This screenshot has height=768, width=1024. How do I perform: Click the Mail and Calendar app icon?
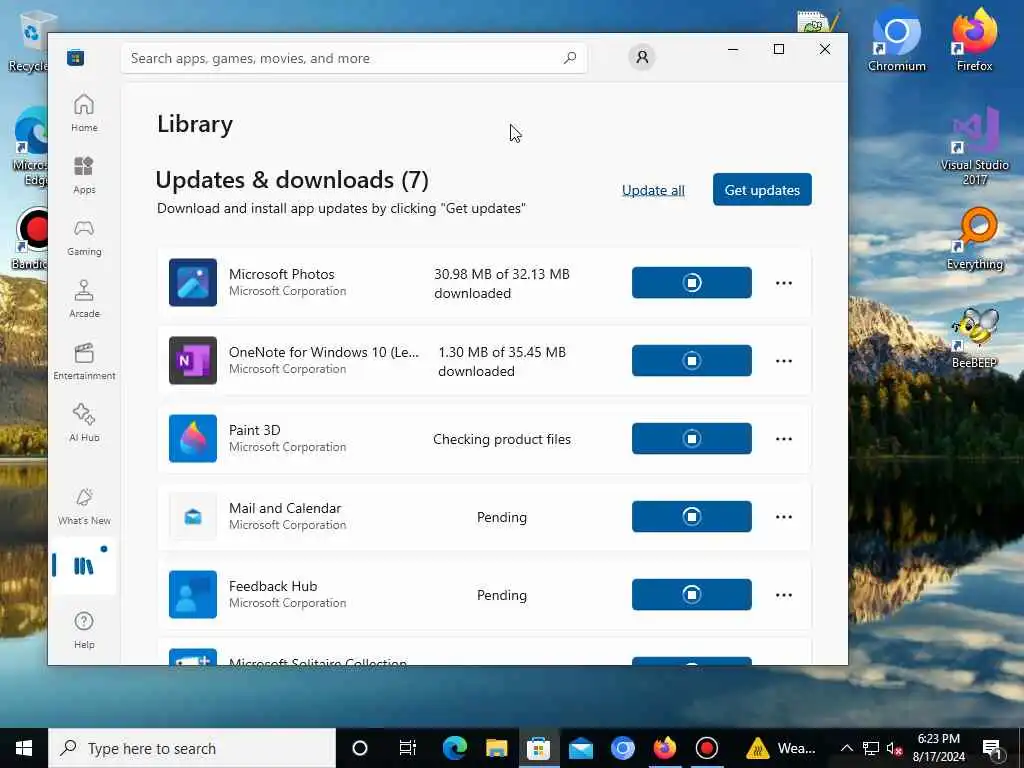tap(193, 517)
